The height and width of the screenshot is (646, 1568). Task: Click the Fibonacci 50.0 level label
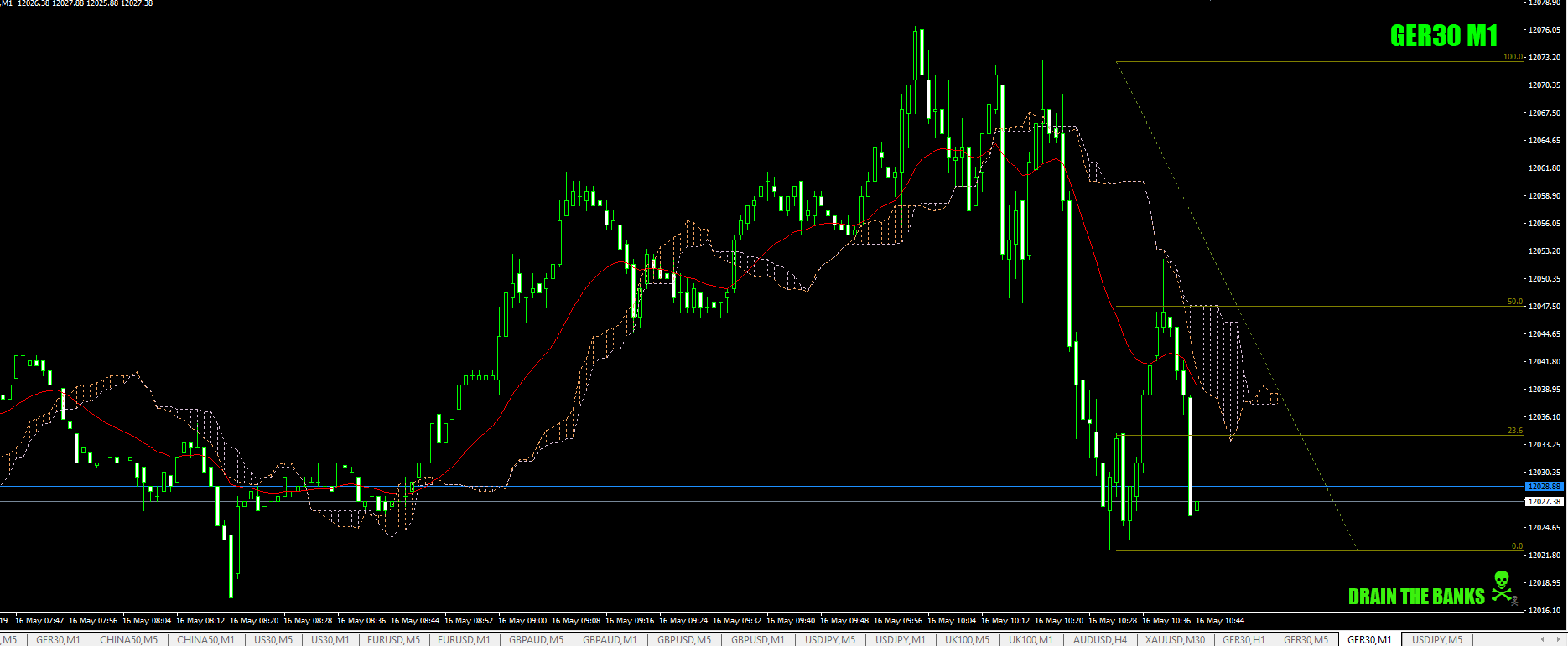tap(1514, 302)
